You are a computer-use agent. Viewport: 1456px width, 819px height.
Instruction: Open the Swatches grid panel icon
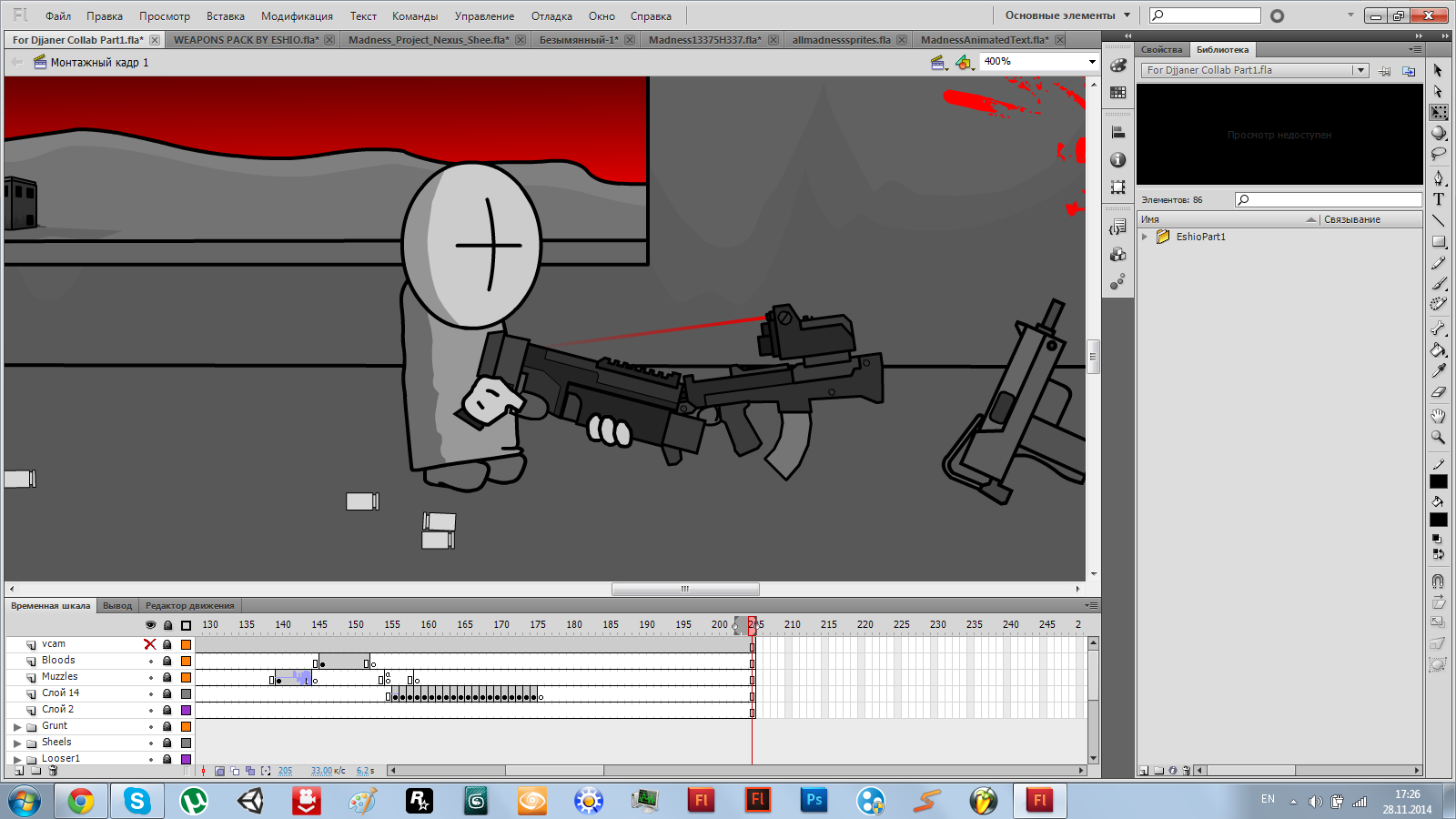click(1118, 93)
